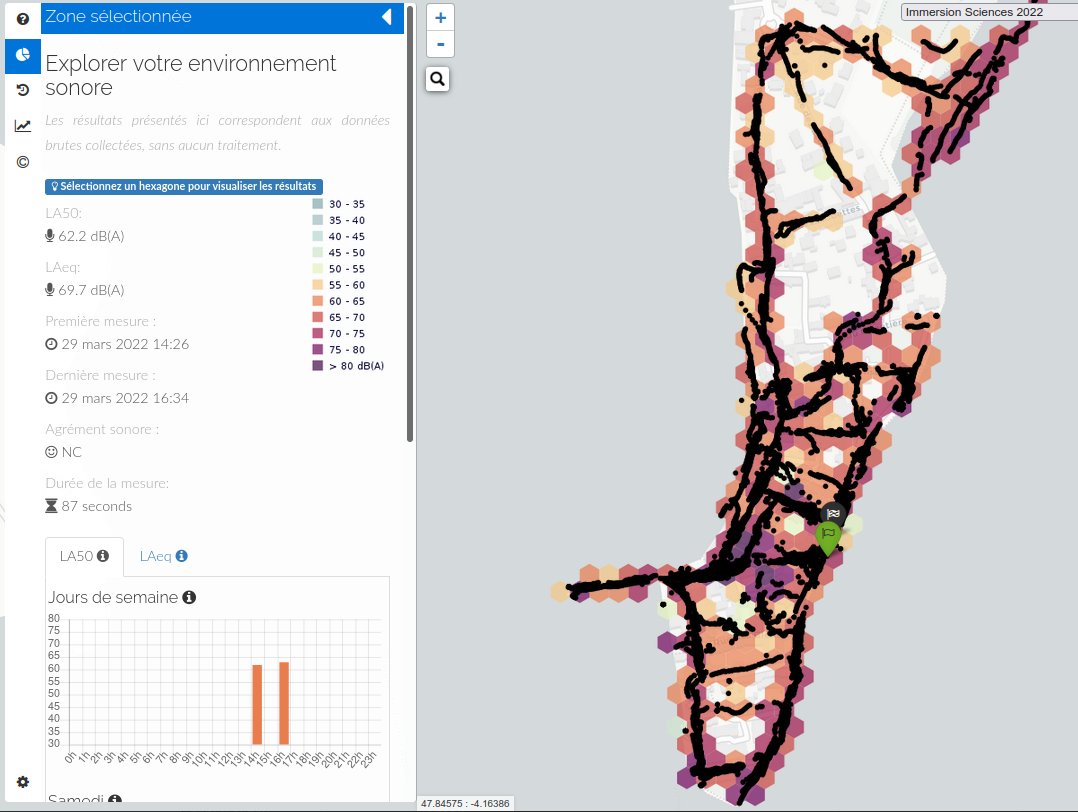The height and width of the screenshot is (812, 1078).
Task: Click the map coordinates 47.84575 : -4.16386
Action: point(465,803)
